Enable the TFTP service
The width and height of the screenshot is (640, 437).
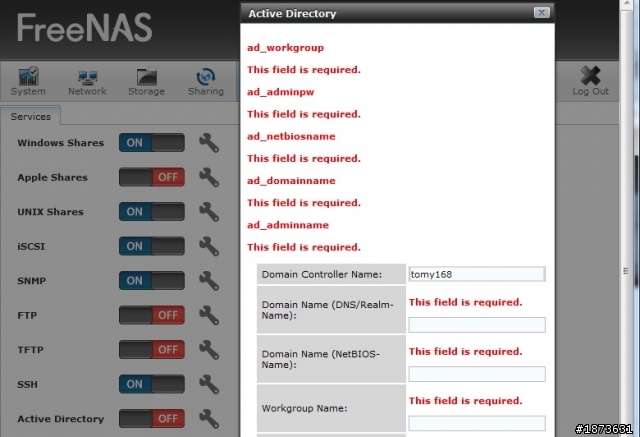(x=152, y=349)
